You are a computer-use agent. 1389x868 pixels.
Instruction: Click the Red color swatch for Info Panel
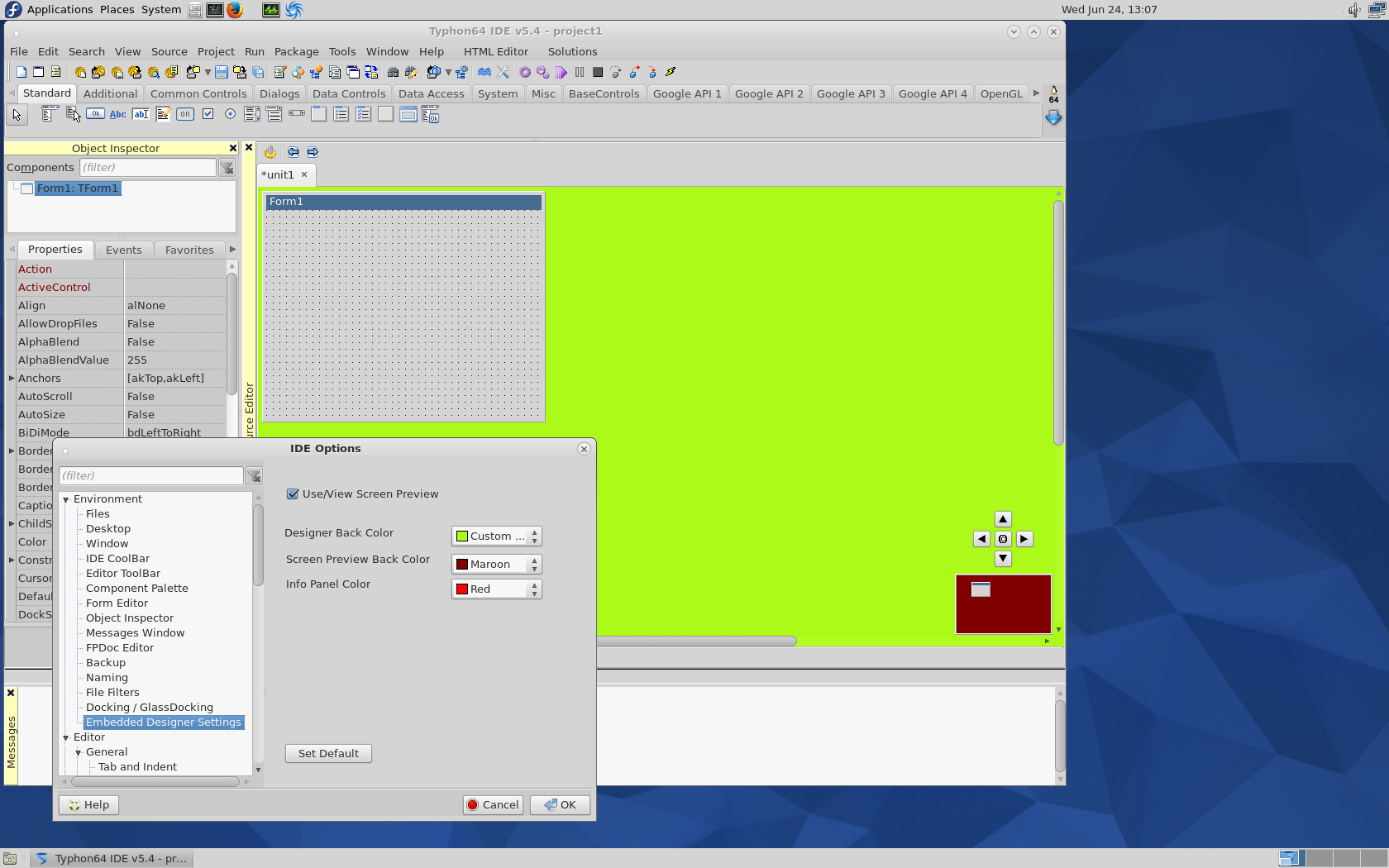coord(462,589)
